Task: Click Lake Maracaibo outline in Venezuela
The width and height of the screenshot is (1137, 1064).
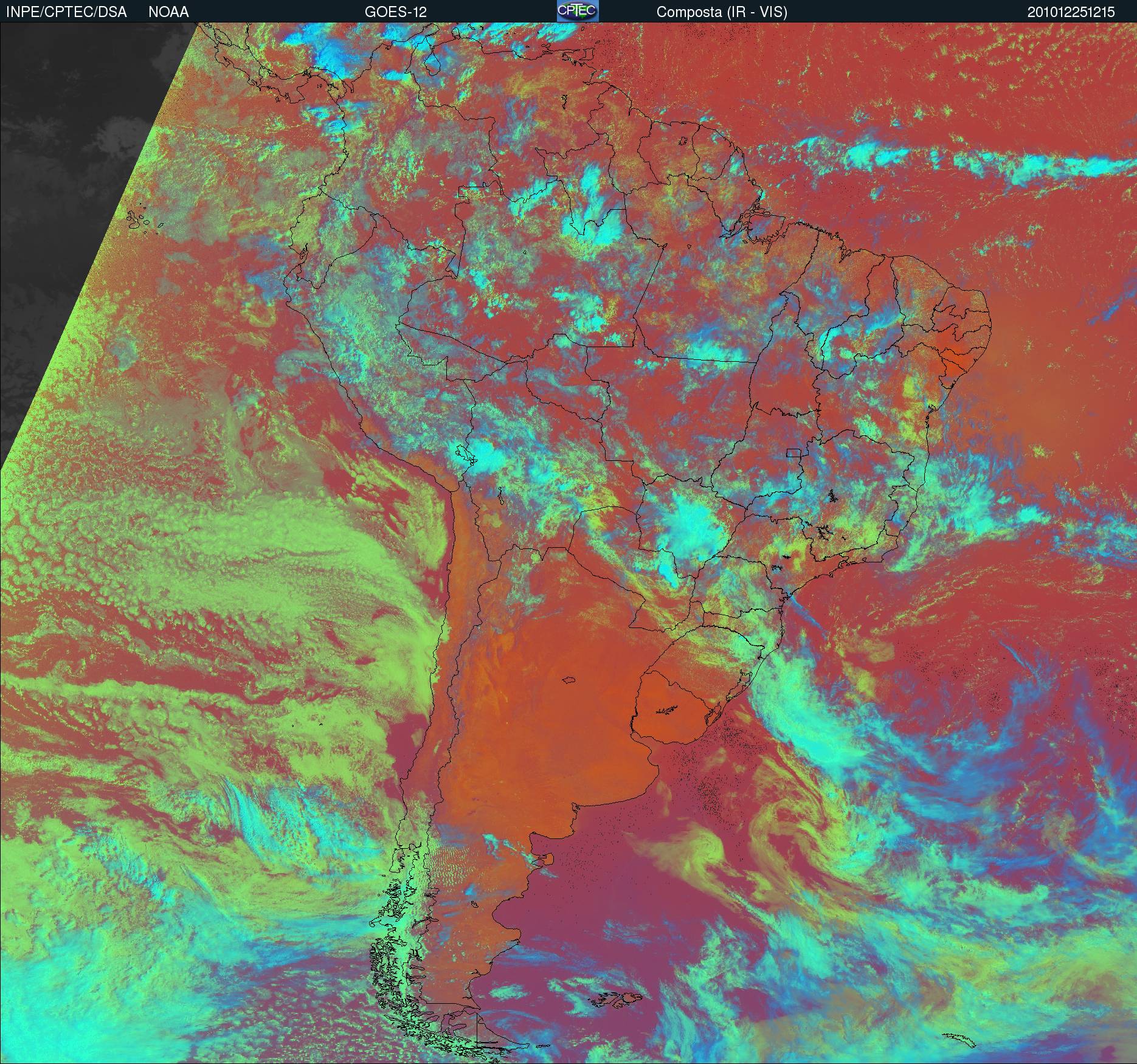Action: tap(432, 60)
